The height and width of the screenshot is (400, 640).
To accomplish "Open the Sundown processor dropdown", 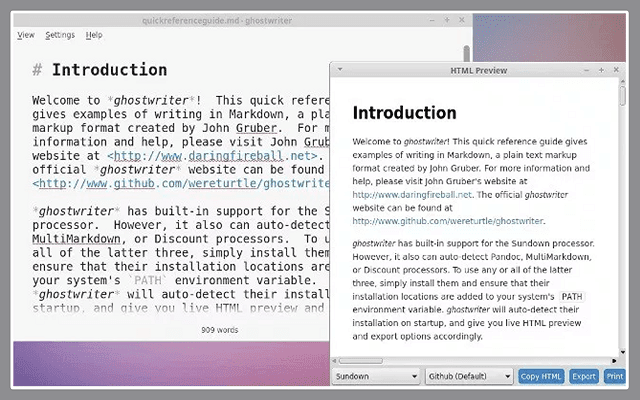I will click(x=376, y=377).
